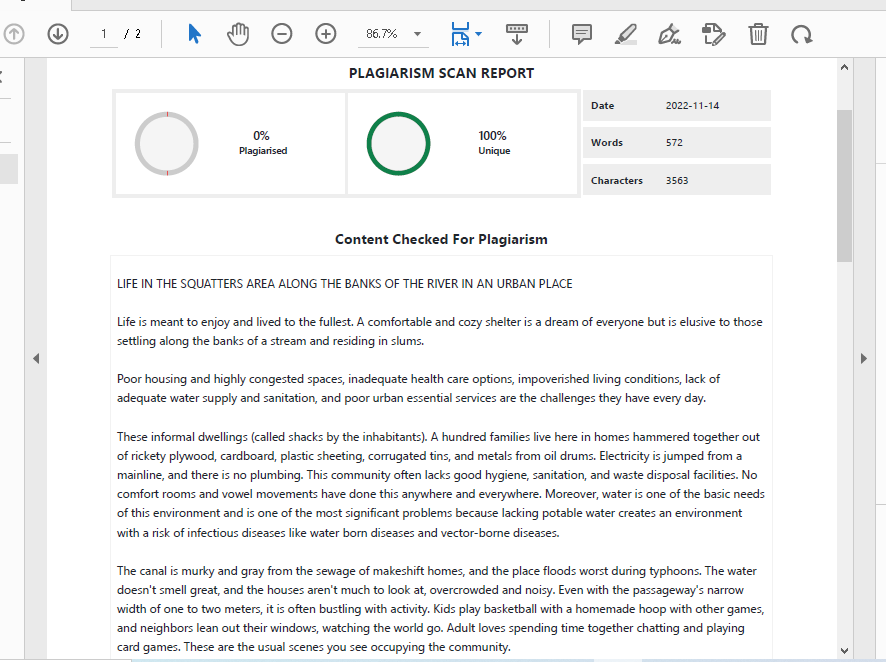Image resolution: width=886 pixels, height=662 pixels.
Task: Click the 0% Plagiarised gauge circle
Action: (x=167, y=143)
